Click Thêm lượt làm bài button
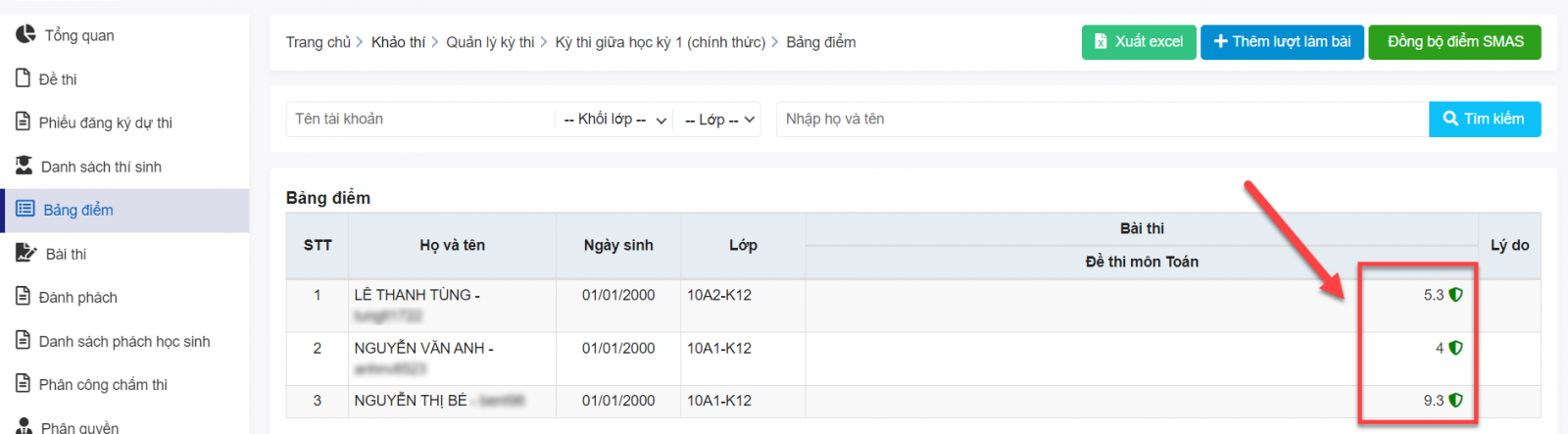1568x434 pixels. click(1281, 42)
